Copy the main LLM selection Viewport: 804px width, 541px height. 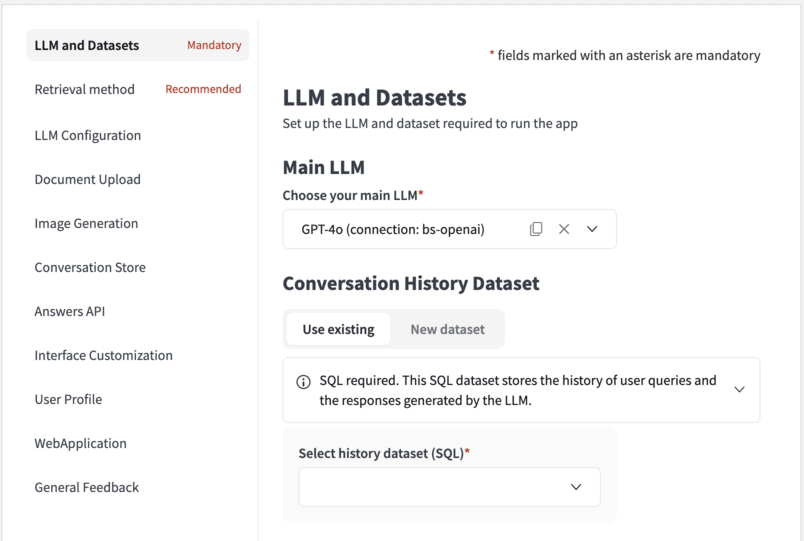(x=536, y=229)
